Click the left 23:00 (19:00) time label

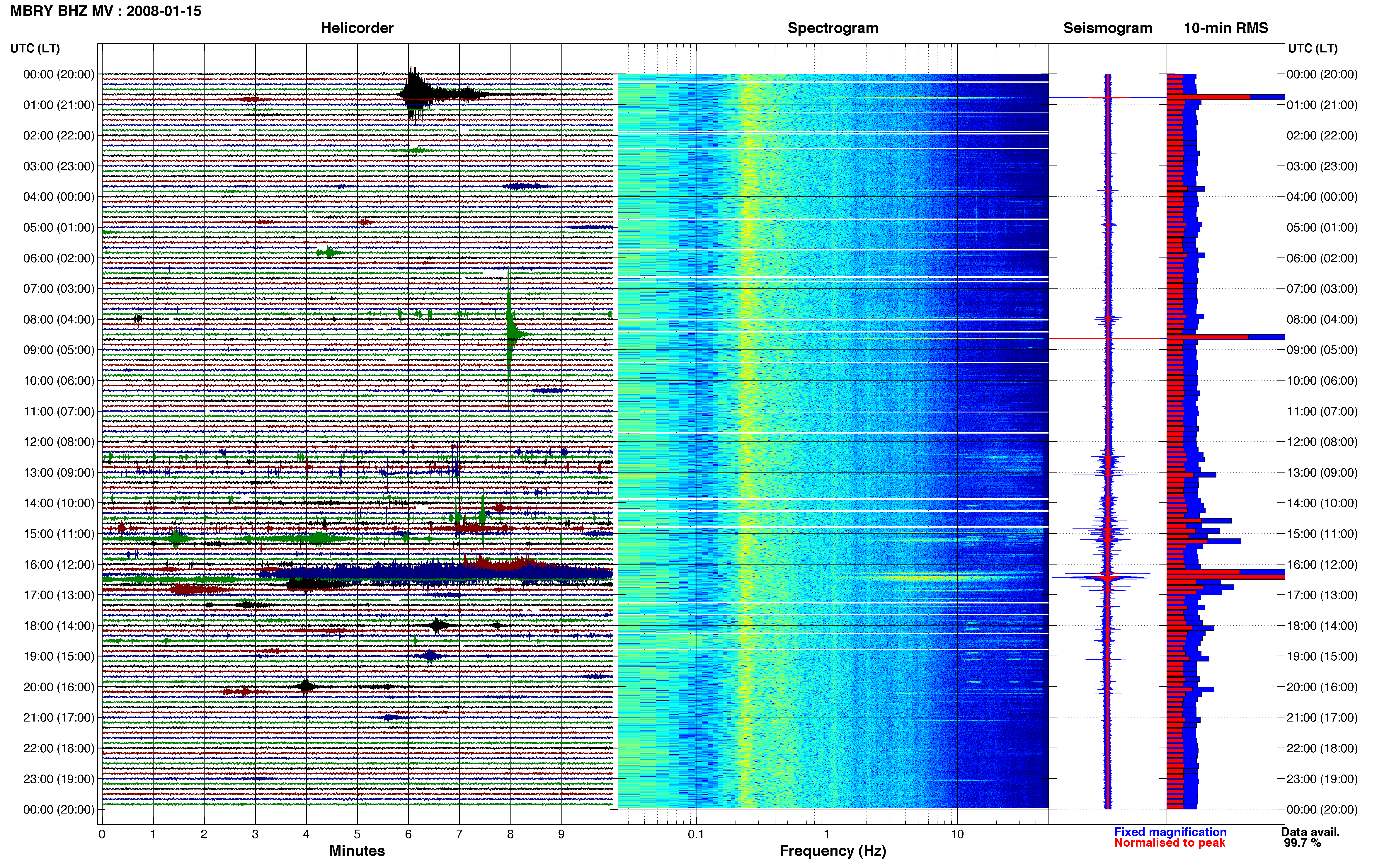click(x=59, y=779)
